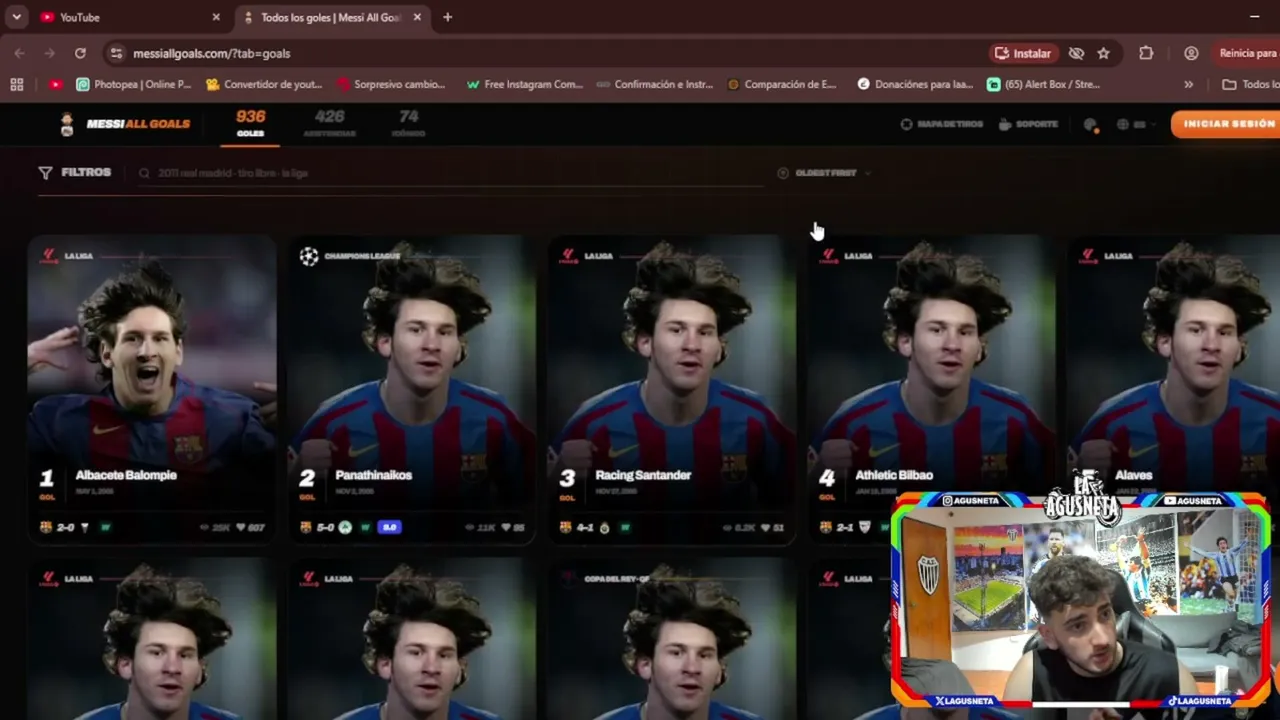The width and height of the screenshot is (1280, 720).
Task: Close the Messi All Goals browser tab
Action: click(x=417, y=17)
